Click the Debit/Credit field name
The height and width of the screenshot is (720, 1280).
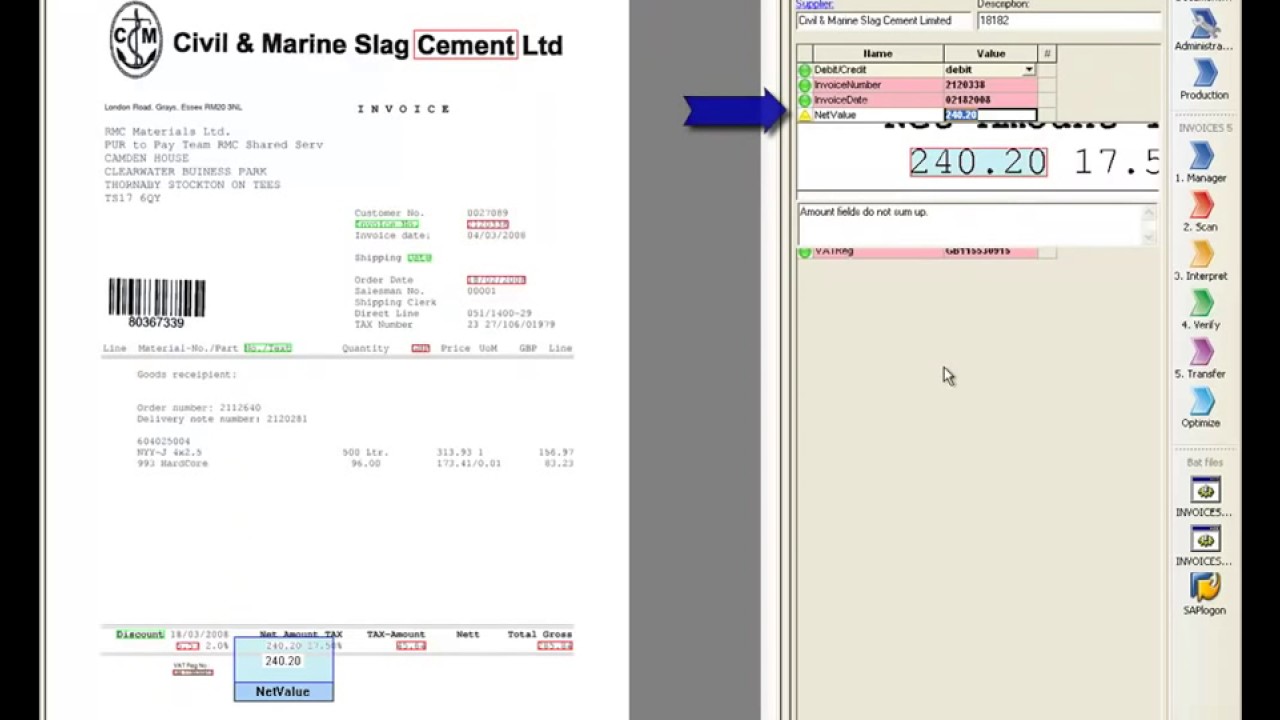pyautogui.click(x=840, y=70)
